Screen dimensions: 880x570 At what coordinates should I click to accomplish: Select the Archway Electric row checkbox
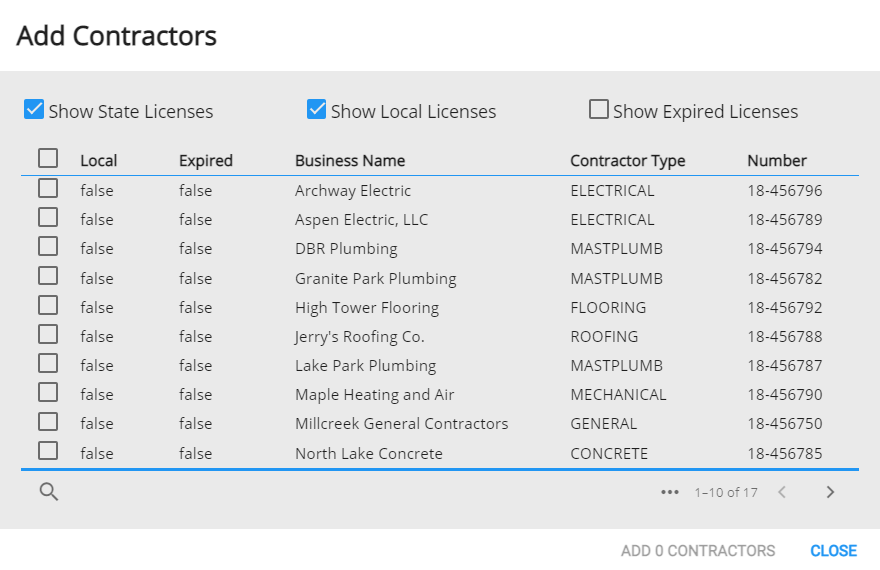click(x=48, y=188)
